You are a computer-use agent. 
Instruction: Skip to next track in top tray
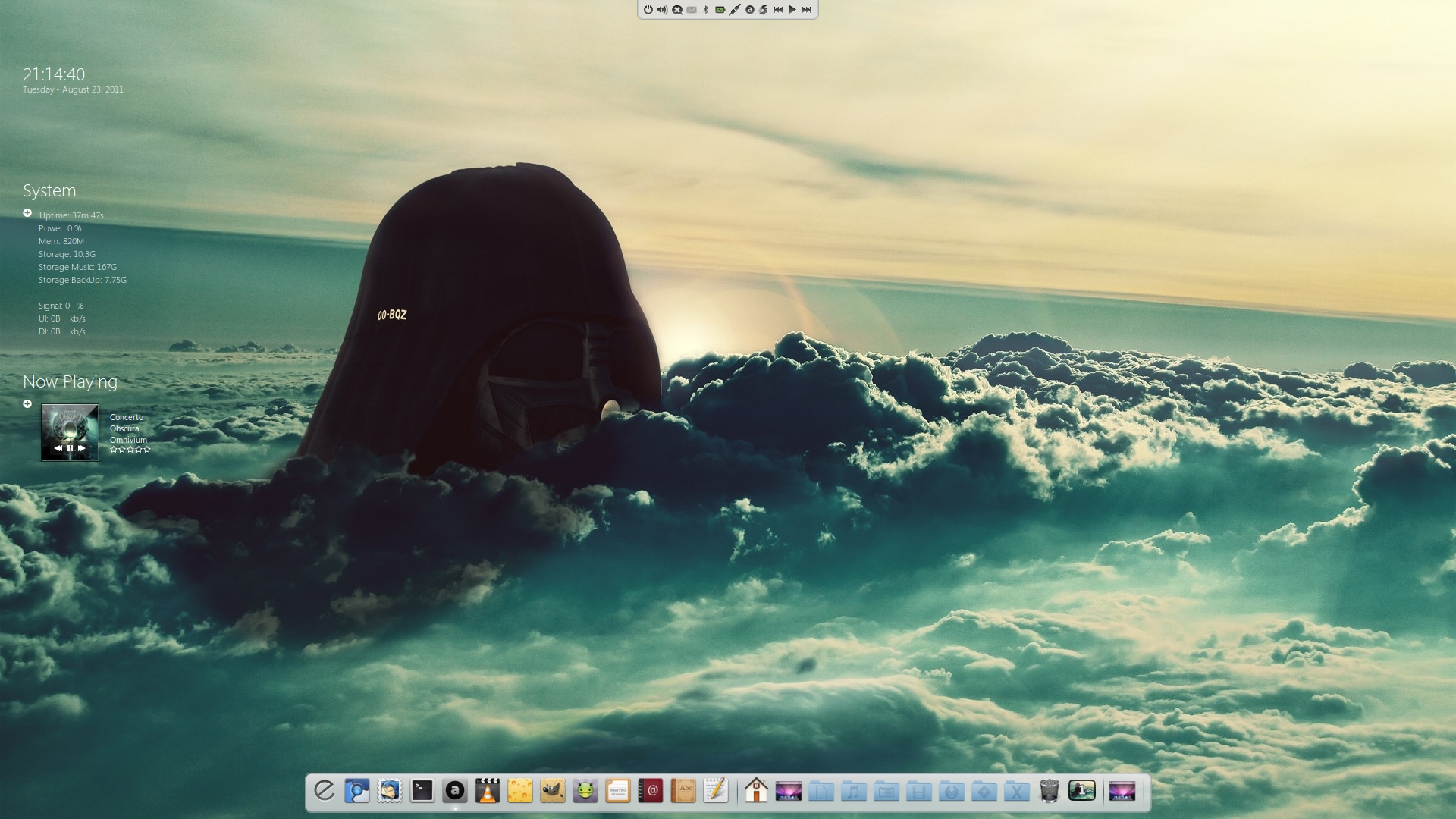pyautogui.click(x=807, y=10)
